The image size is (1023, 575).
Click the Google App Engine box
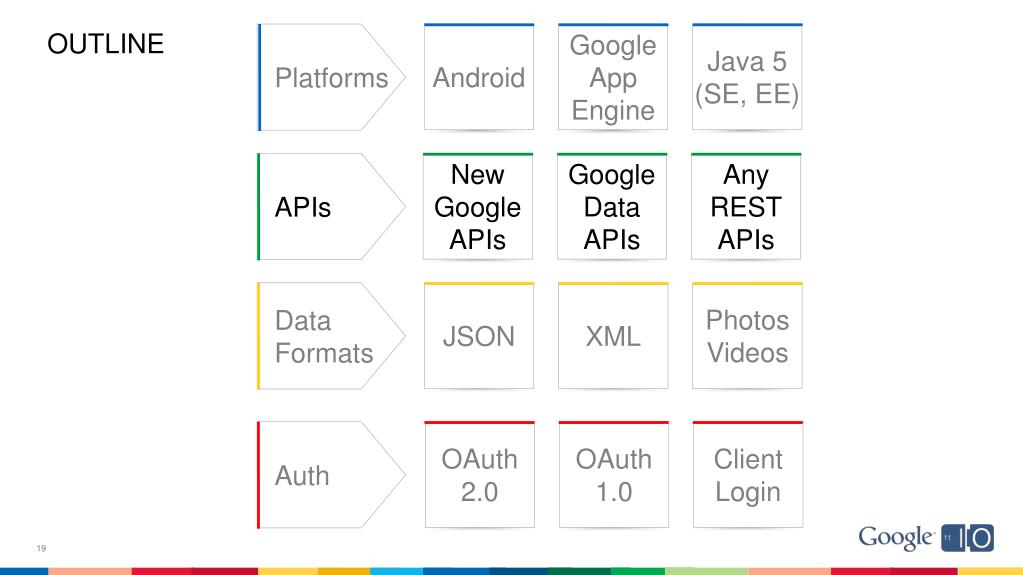coord(613,77)
